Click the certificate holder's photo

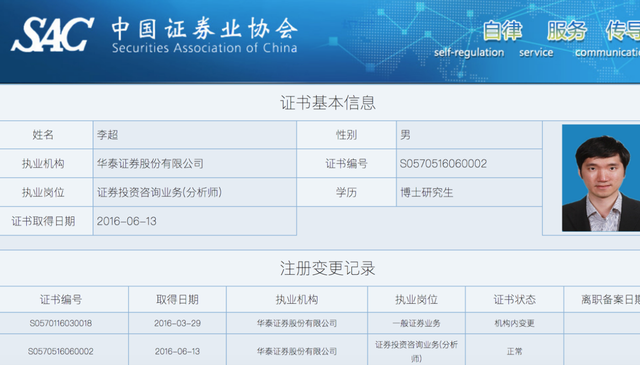[x=601, y=178]
